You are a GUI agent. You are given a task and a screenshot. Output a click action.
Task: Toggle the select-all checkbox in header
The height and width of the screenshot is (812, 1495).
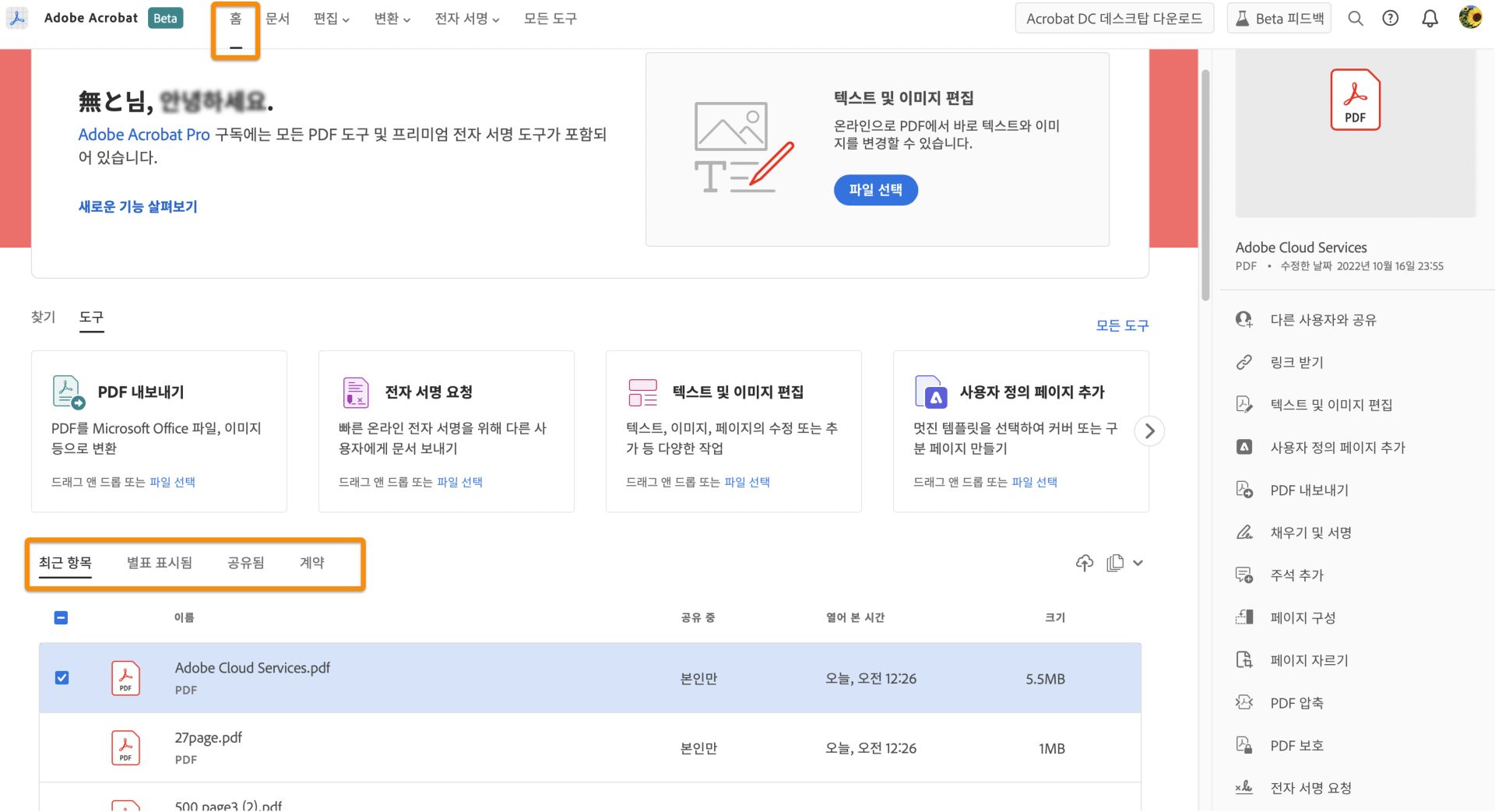coord(61,617)
